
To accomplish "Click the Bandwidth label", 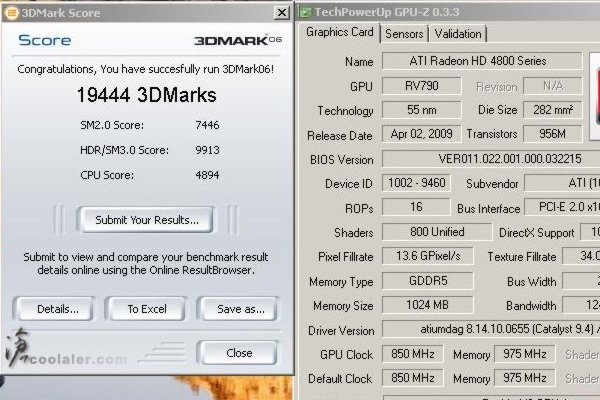I will tap(531, 306).
